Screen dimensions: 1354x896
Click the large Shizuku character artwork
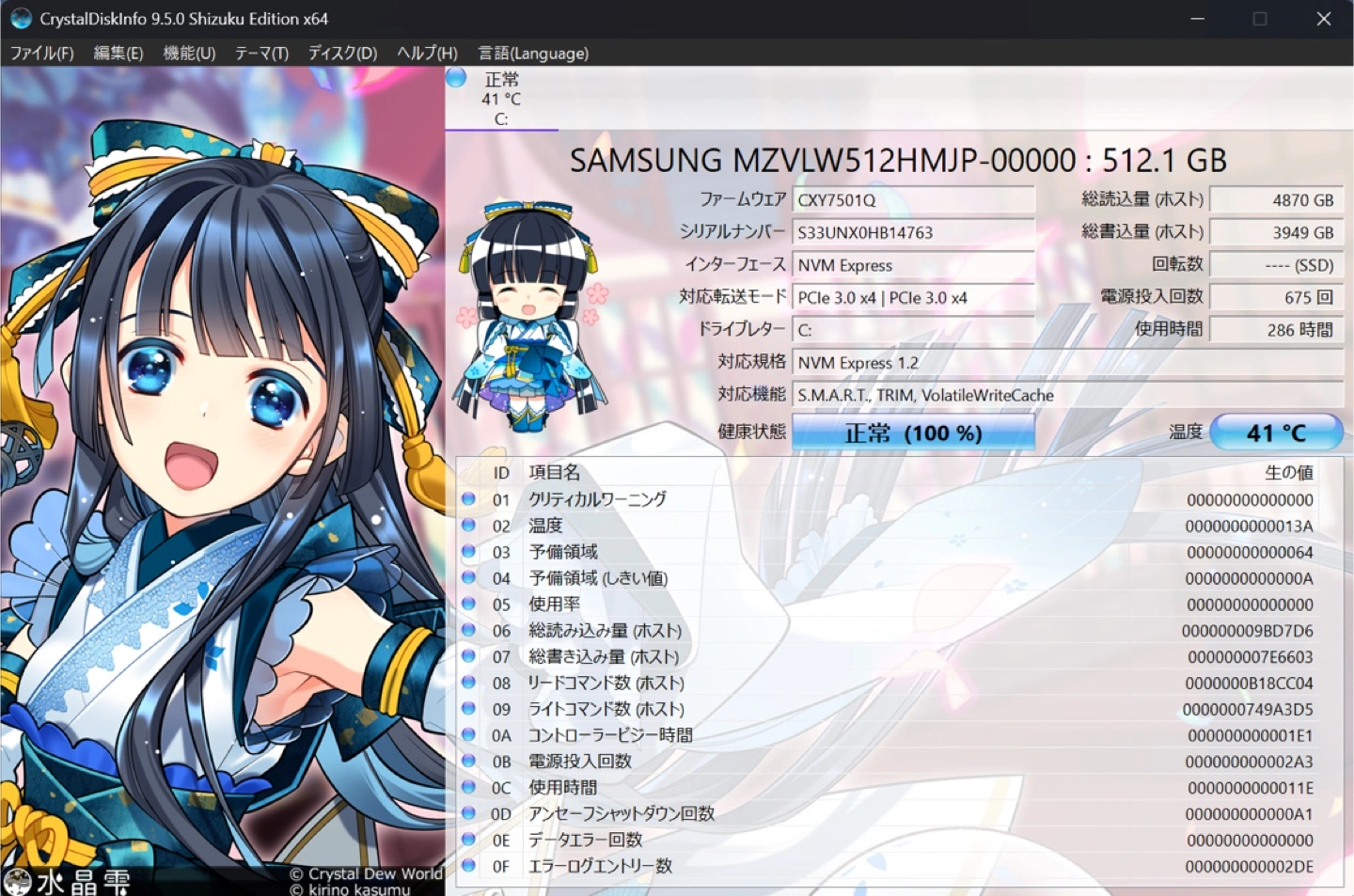click(x=223, y=480)
